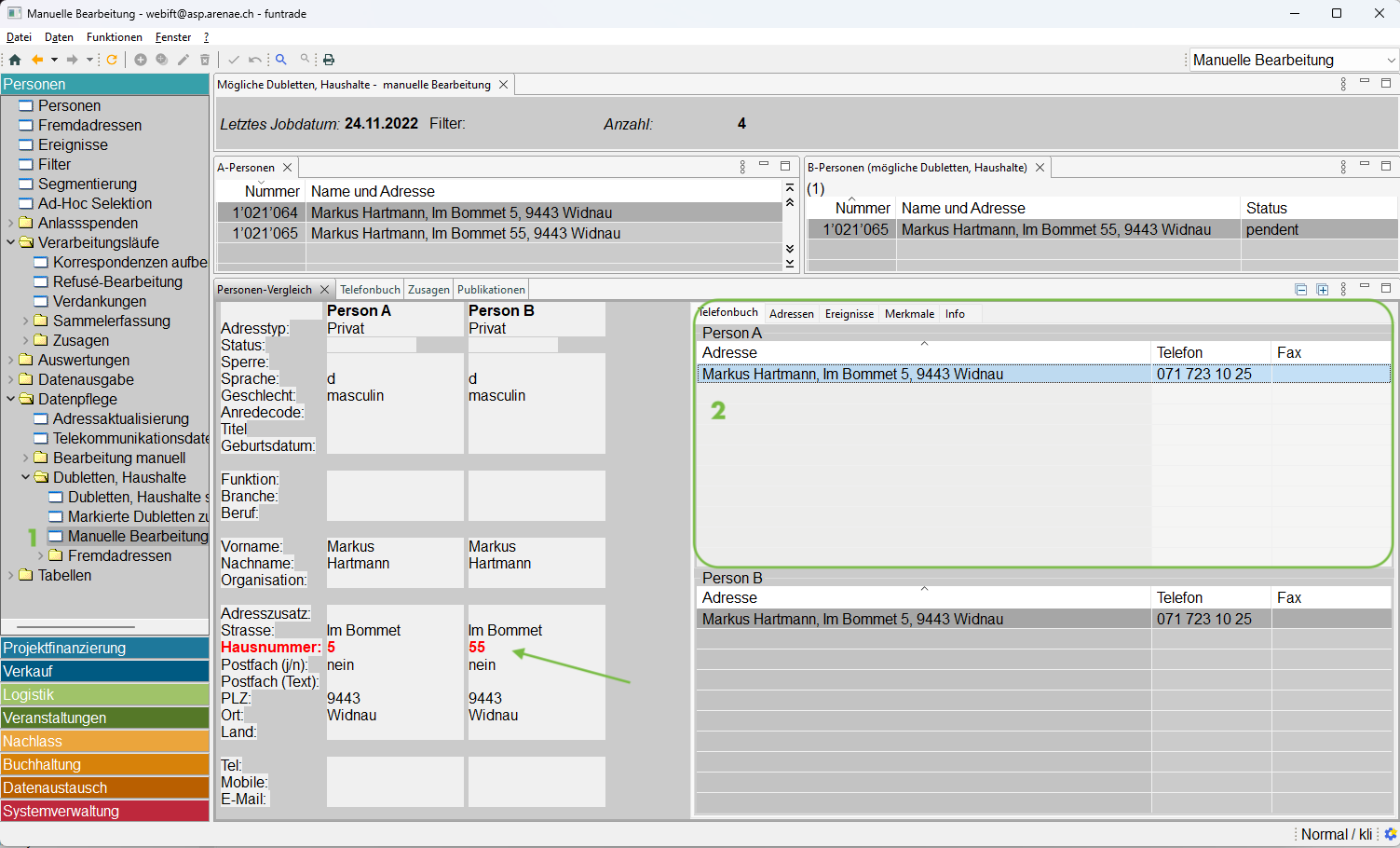
Task: Close the Personen-Vergleich tab
Action: pos(324,290)
